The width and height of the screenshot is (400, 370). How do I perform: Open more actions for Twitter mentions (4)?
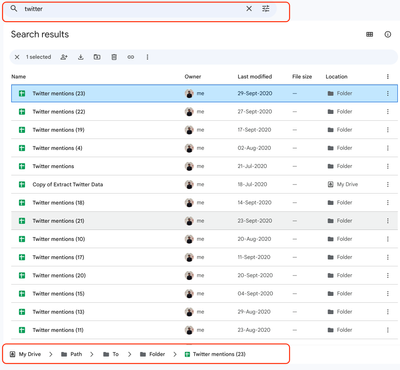[388, 148]
